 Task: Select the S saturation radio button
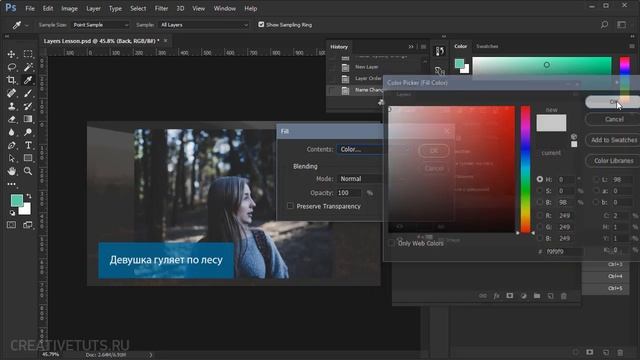coord(540,191)
